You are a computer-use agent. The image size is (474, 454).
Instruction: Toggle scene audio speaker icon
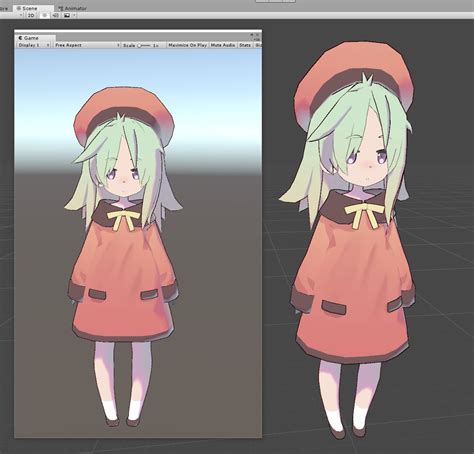click(55, 15)
